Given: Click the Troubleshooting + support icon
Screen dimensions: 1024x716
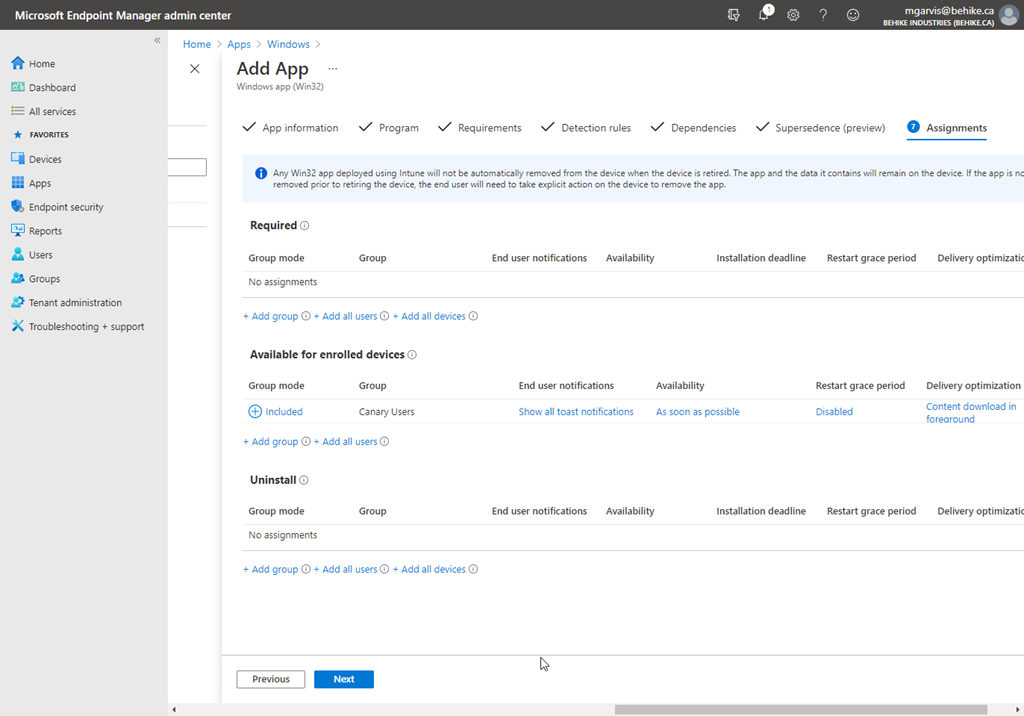Looking at the screenshot, I should tap(17, 326).
